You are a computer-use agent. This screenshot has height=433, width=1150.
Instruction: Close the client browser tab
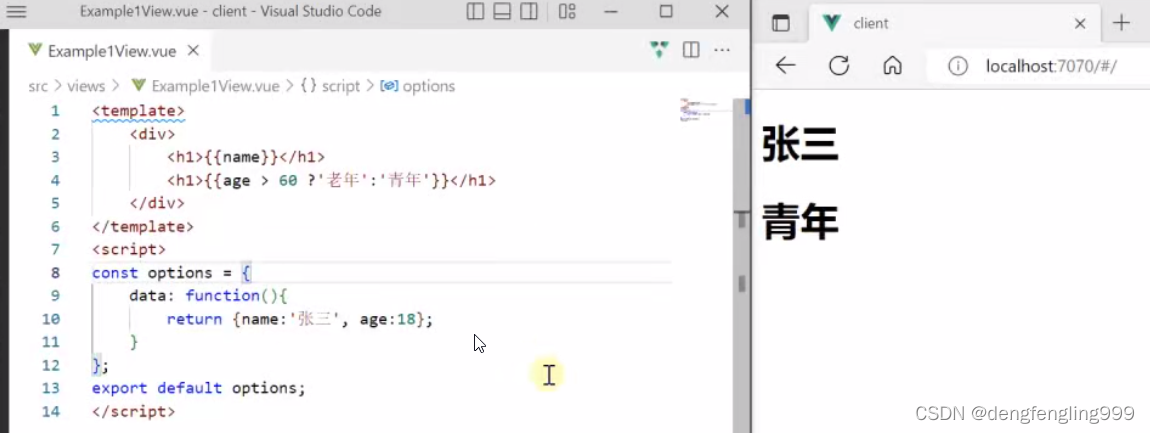pyautogui.click(x=1080, y=23)
